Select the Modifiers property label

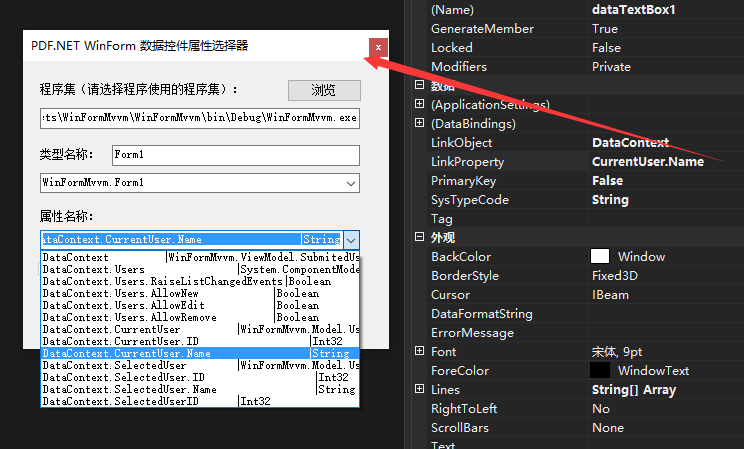pos(459,67)
